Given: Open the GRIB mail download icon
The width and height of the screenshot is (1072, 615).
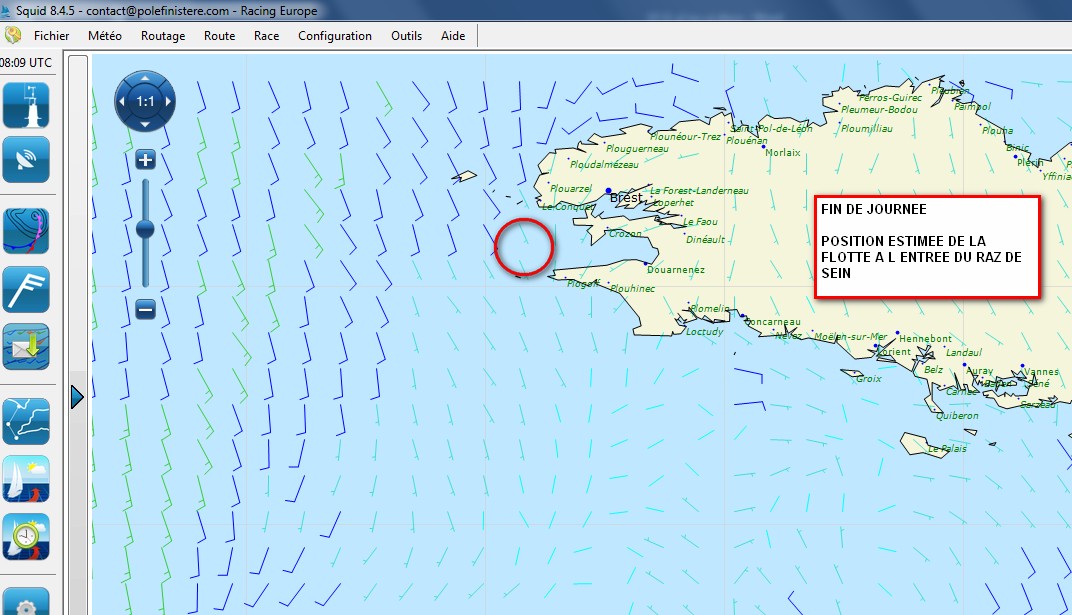Looking at the screenshot, I should pyautogui.click(x=26, y=347).
